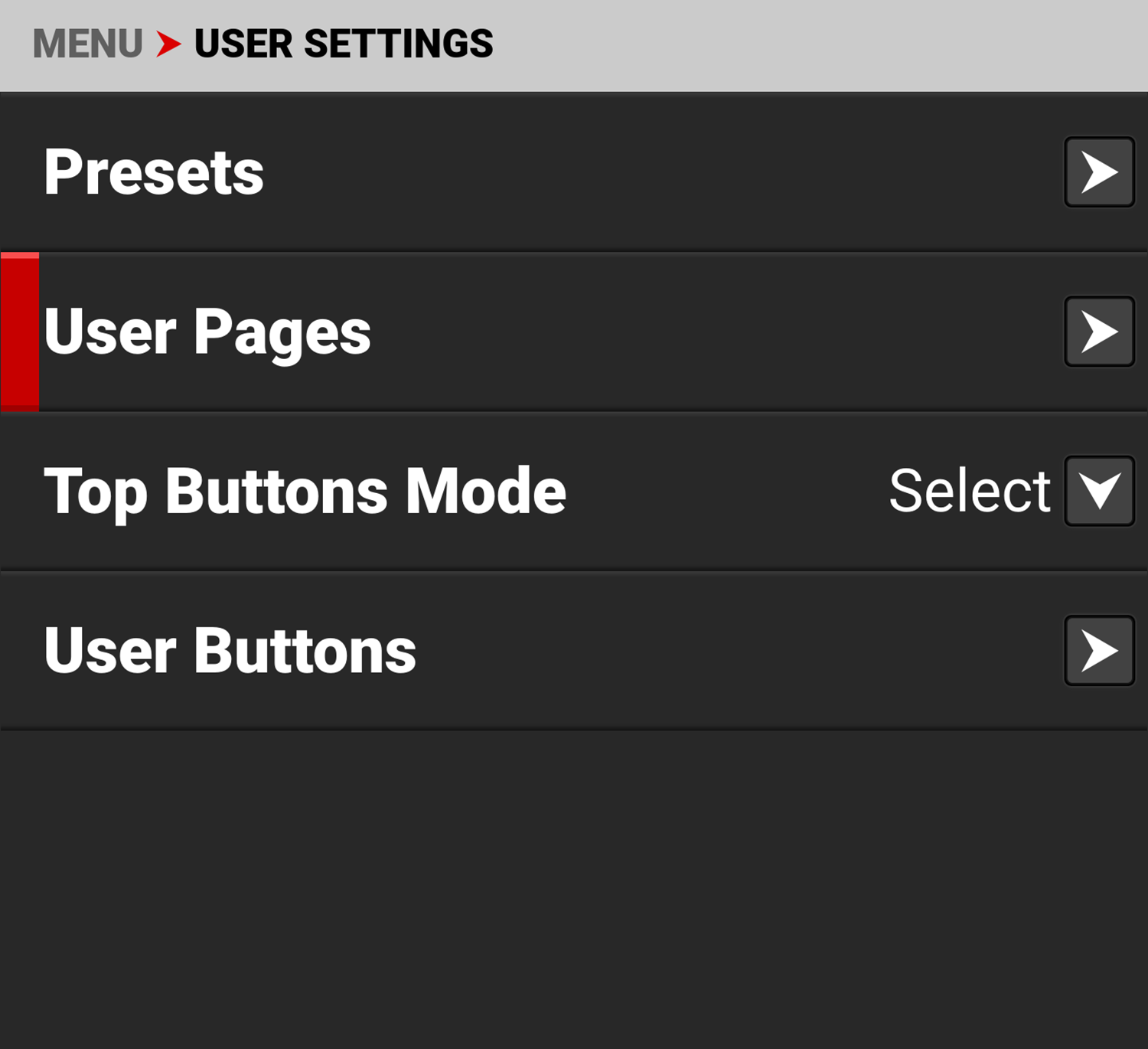Select the Presets label
This screenshot has width=1148, height=1049.
(x=154, y=172)
